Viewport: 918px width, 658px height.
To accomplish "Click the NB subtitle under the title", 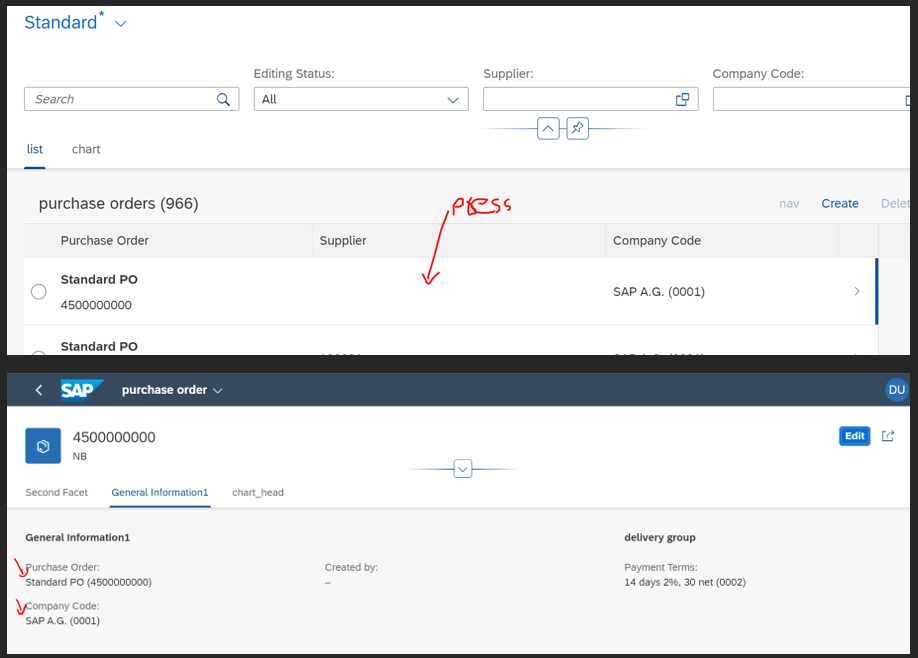I will [80, 457].
